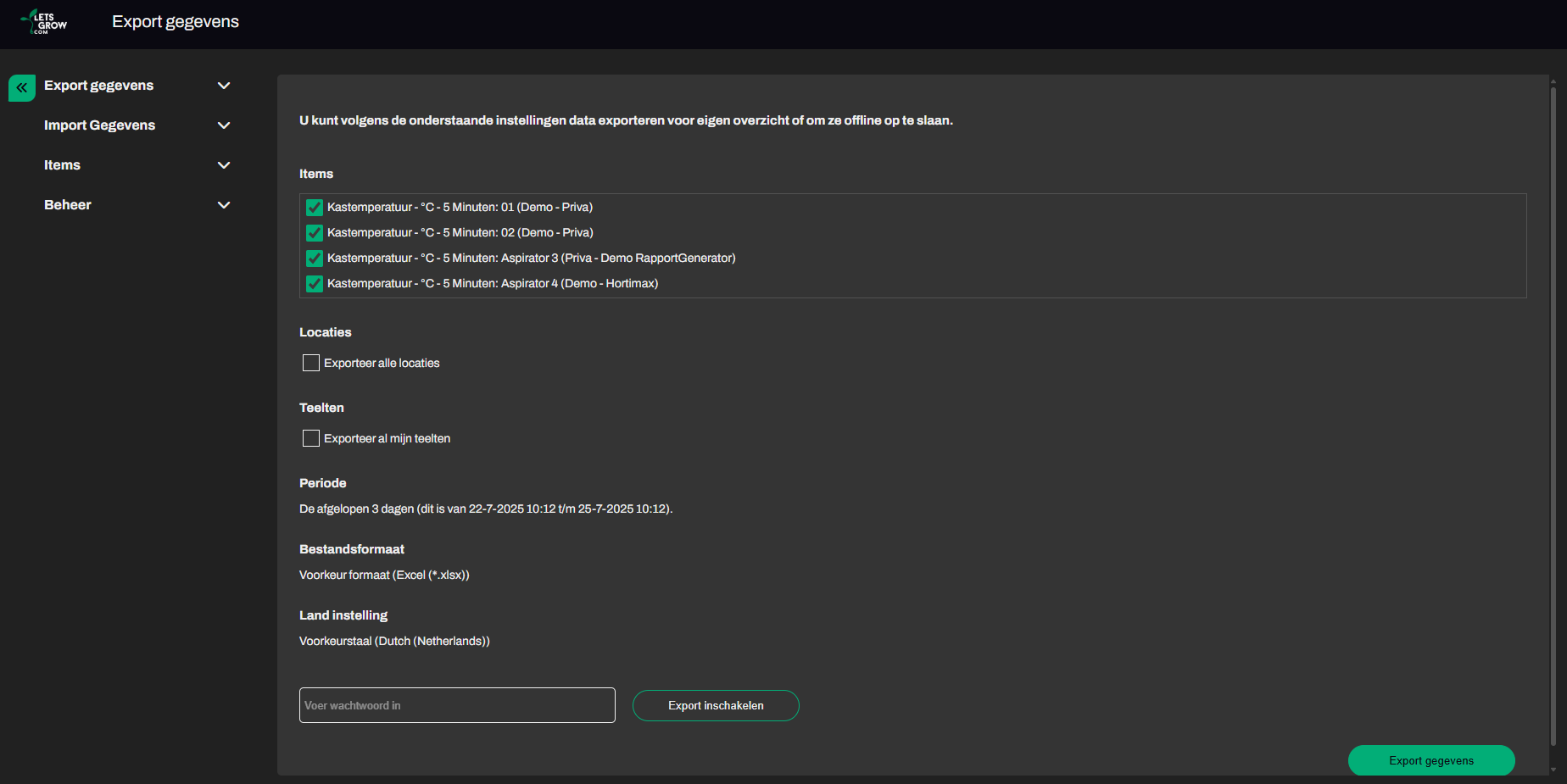This screenshot has width=1567, height=784.
Task: Uncheck Kastemperatuur 01 (Demo - Priva)
Action: (315, 208)
